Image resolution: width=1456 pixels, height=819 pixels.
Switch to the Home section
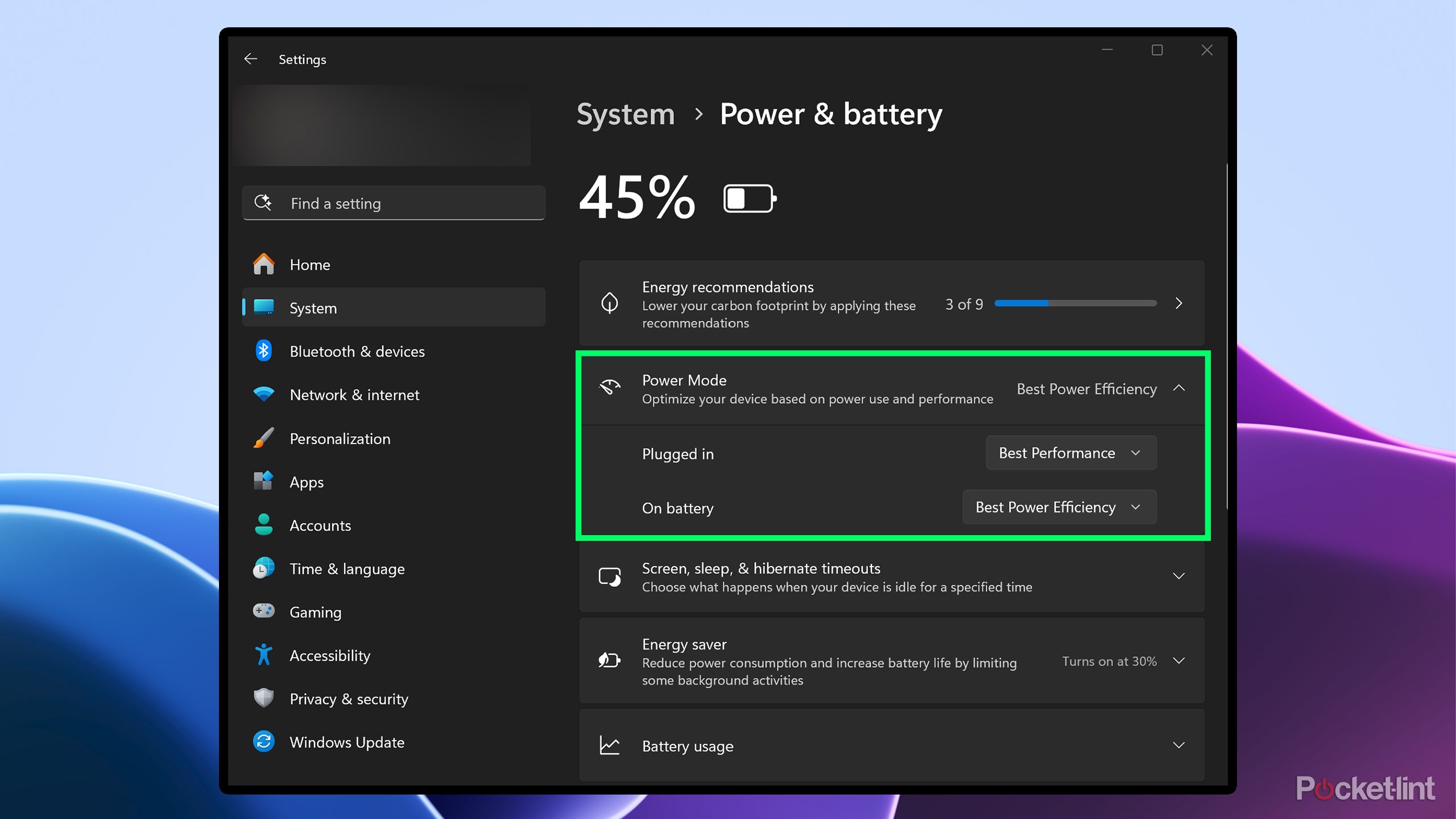click(309, 264)
